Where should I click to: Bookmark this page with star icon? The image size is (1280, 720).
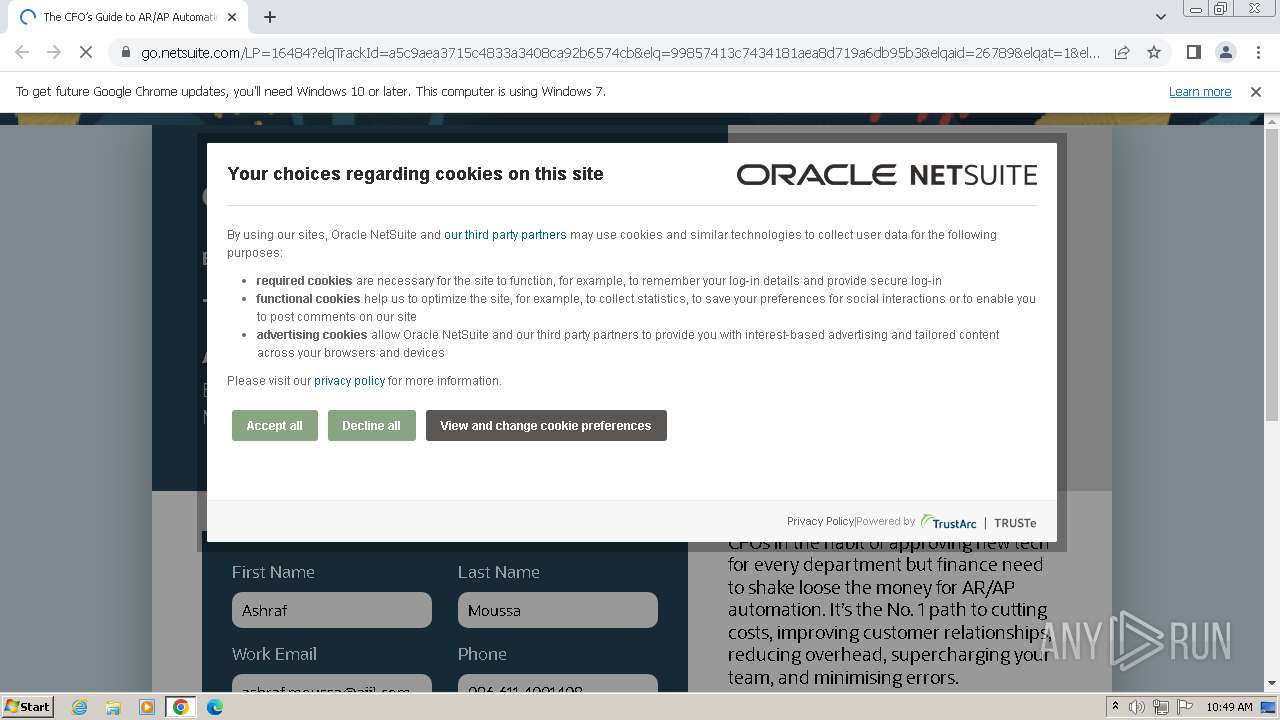(x=1154, y=52)
